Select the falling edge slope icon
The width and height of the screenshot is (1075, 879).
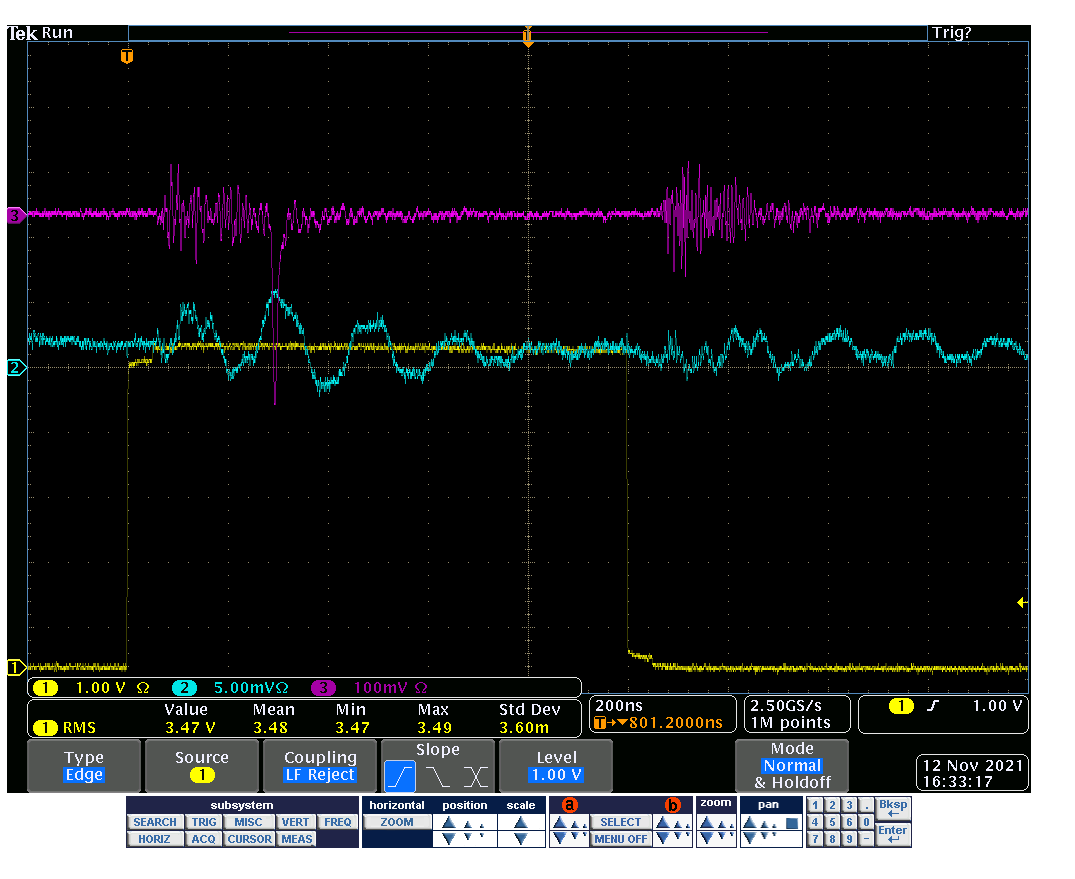click(439, 775)
